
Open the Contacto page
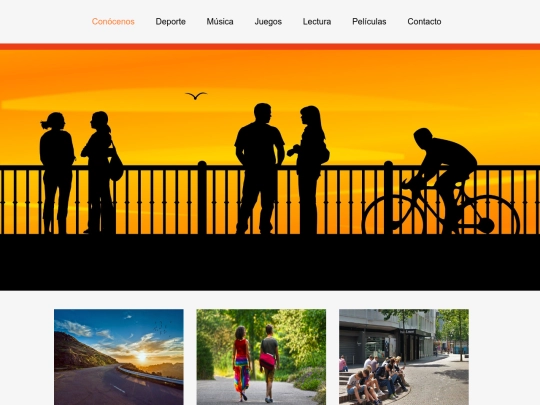pos(424,22)
